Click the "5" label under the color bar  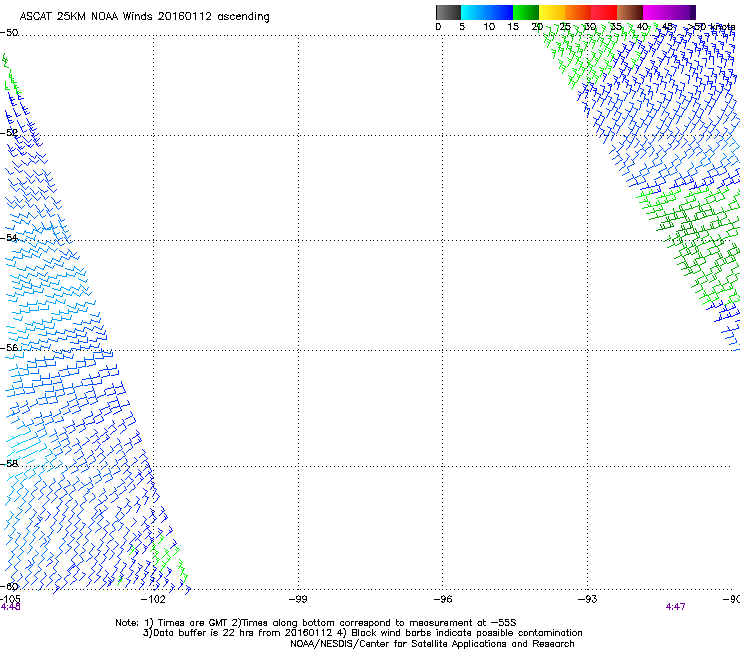tap(462, 27)
